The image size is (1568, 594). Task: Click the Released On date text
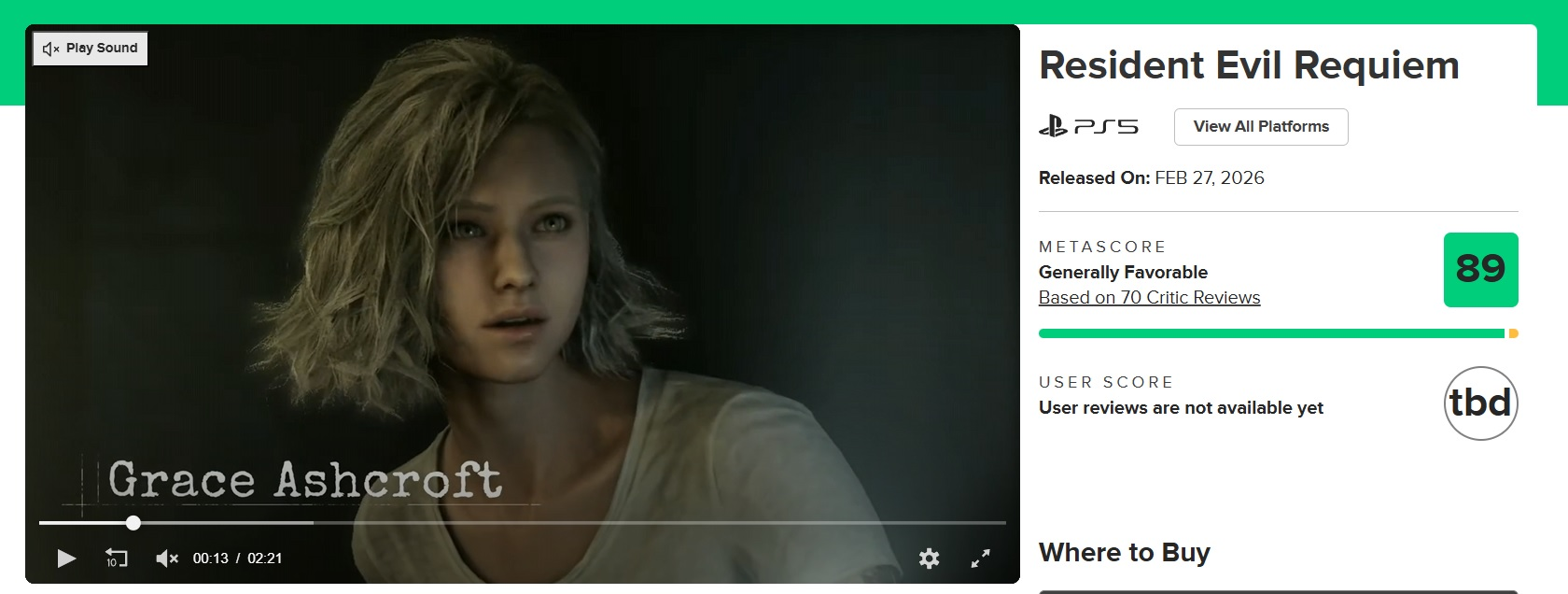tap(1152, 178)
